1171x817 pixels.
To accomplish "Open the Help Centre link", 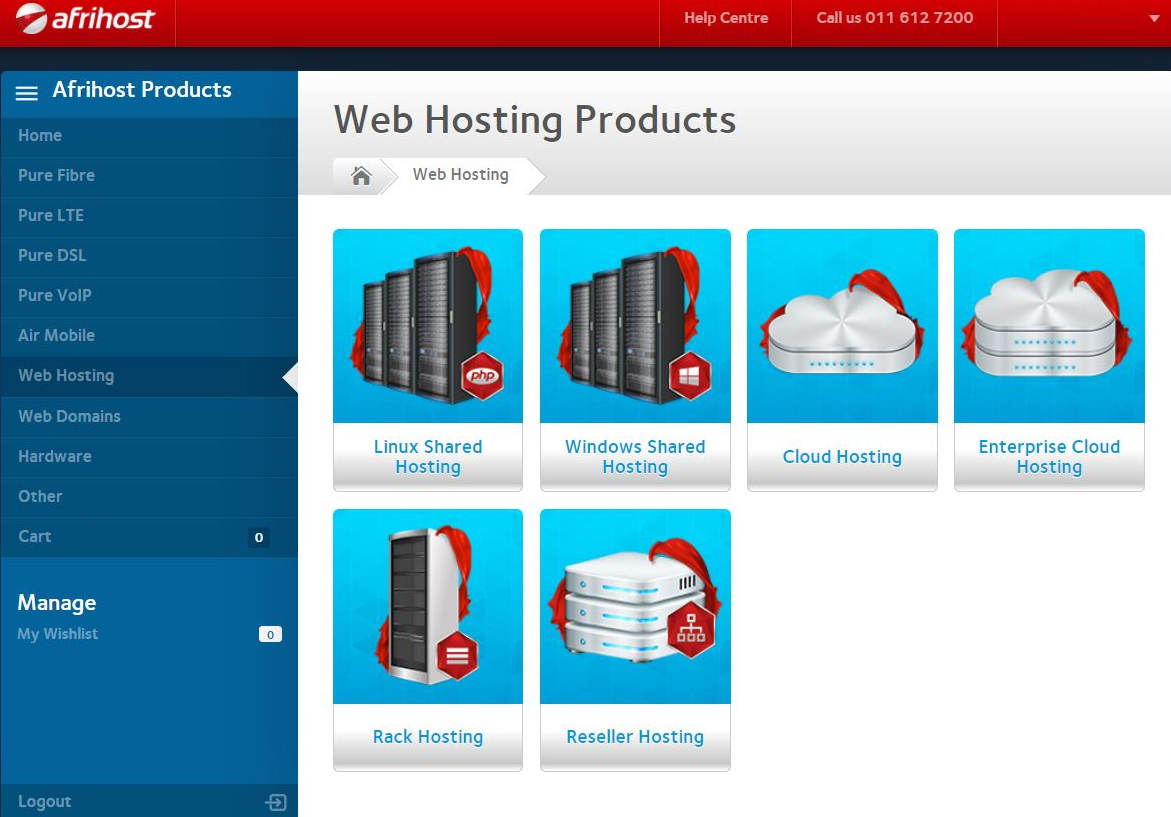I will click(726, 18).
